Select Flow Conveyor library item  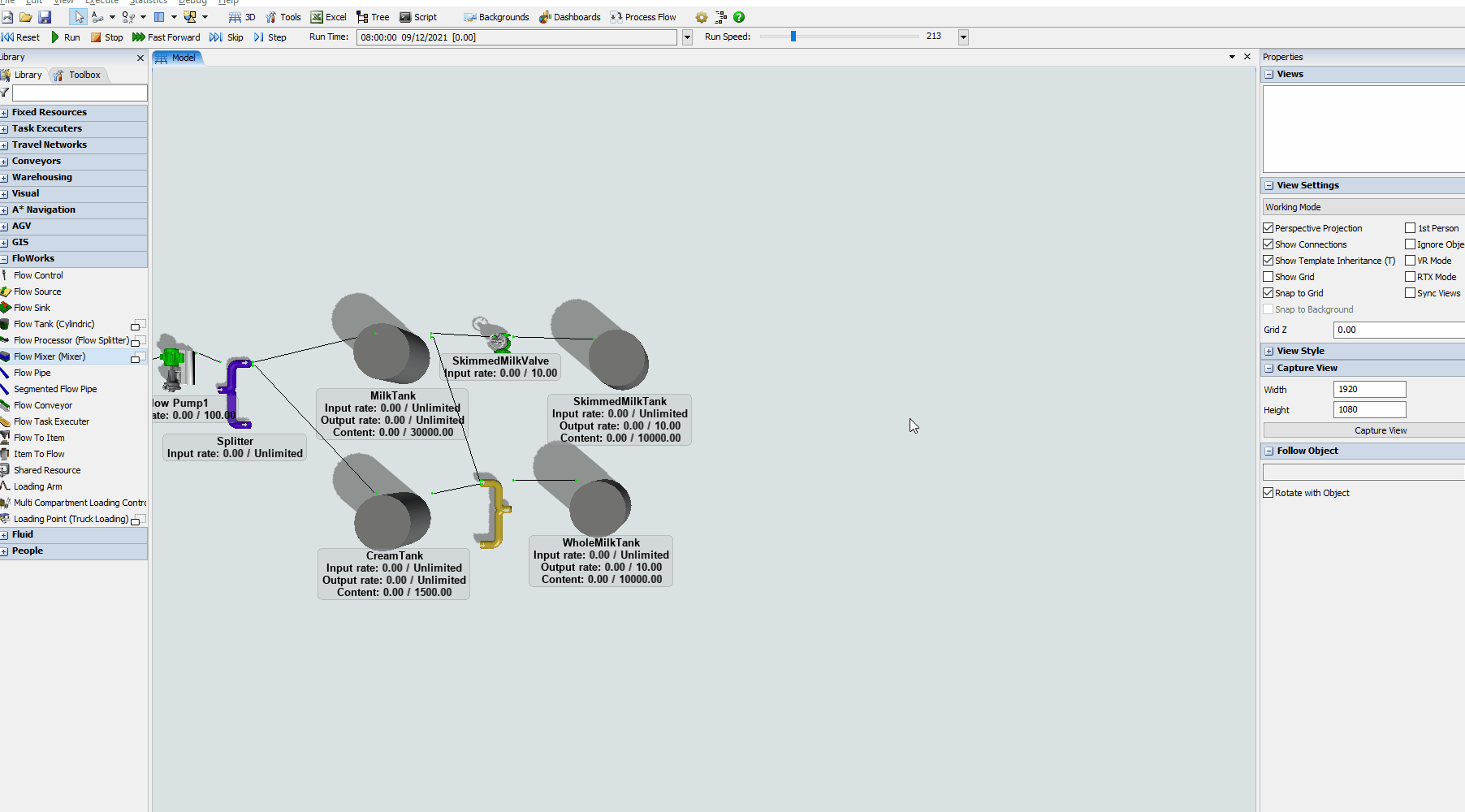click(x=43, y=405)
